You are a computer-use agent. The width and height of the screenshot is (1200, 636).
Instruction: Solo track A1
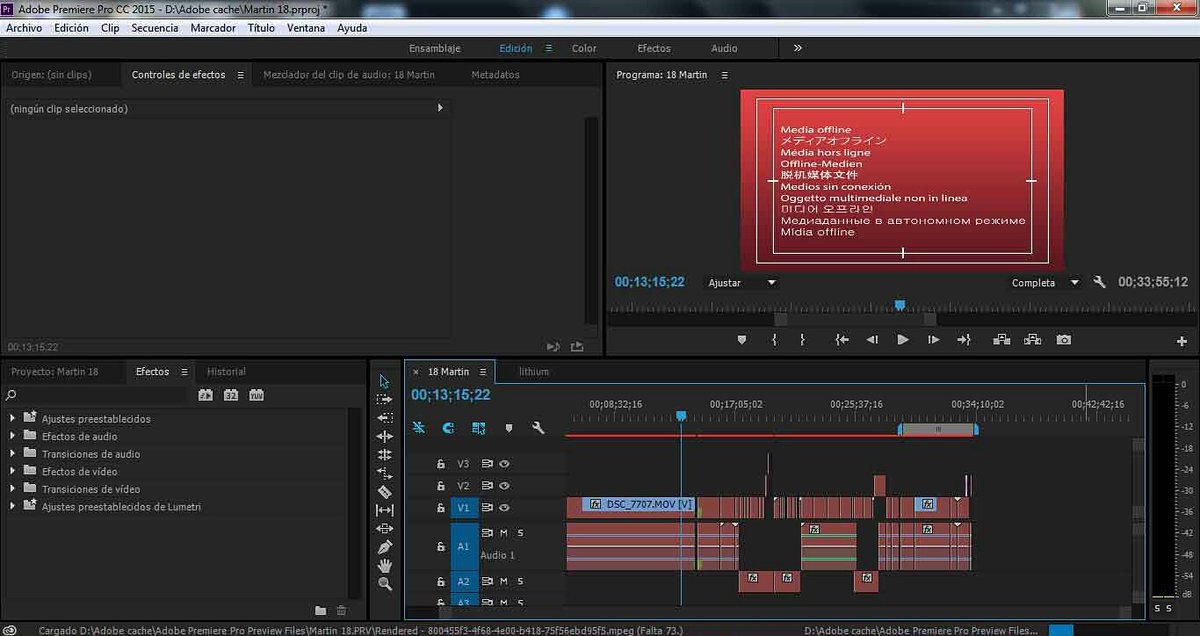pyautogui.click(x=520, y=533)
